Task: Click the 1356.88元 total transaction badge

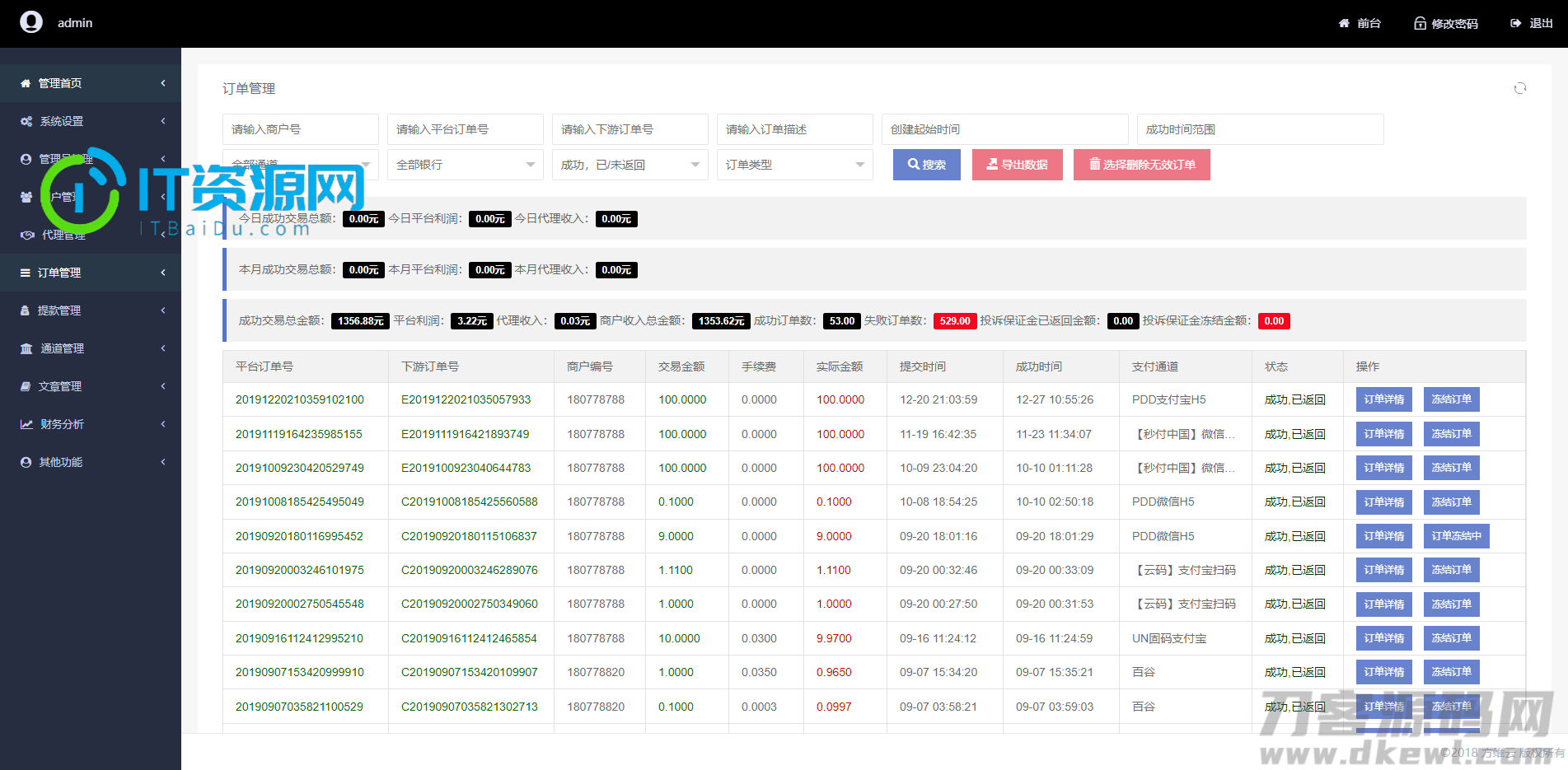Action: (x=361, y=321)
